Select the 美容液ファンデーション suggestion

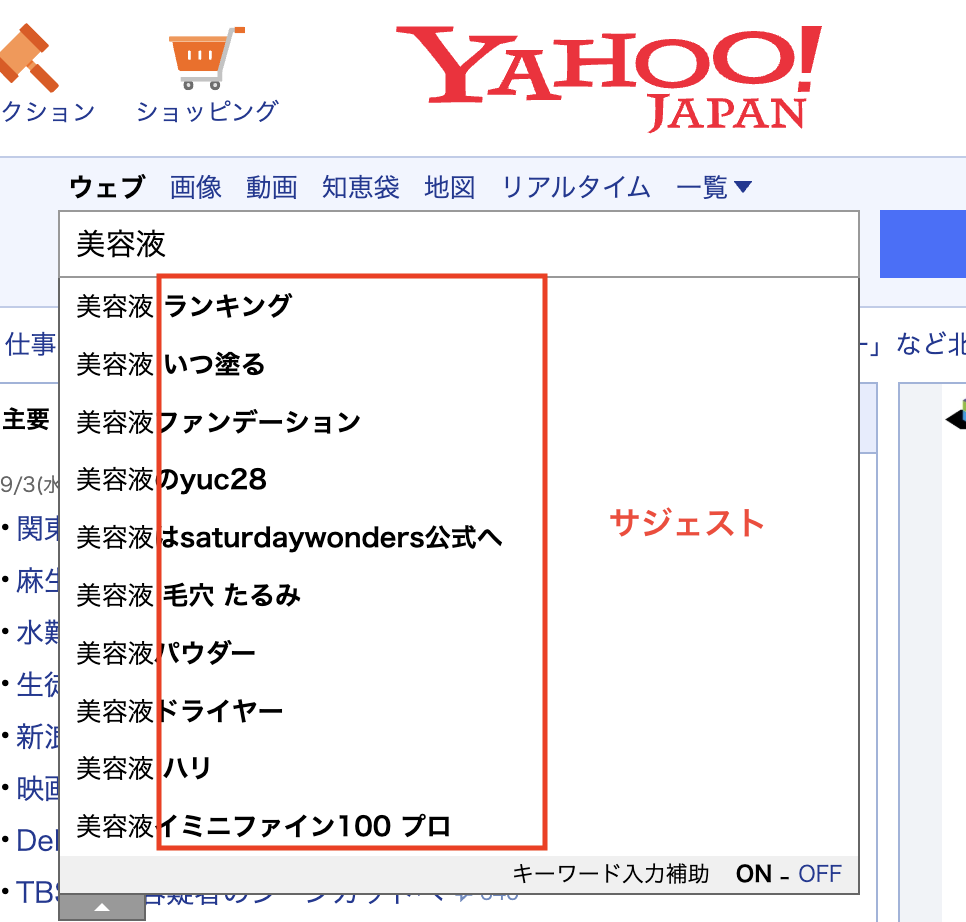click(x=219, y=422)
